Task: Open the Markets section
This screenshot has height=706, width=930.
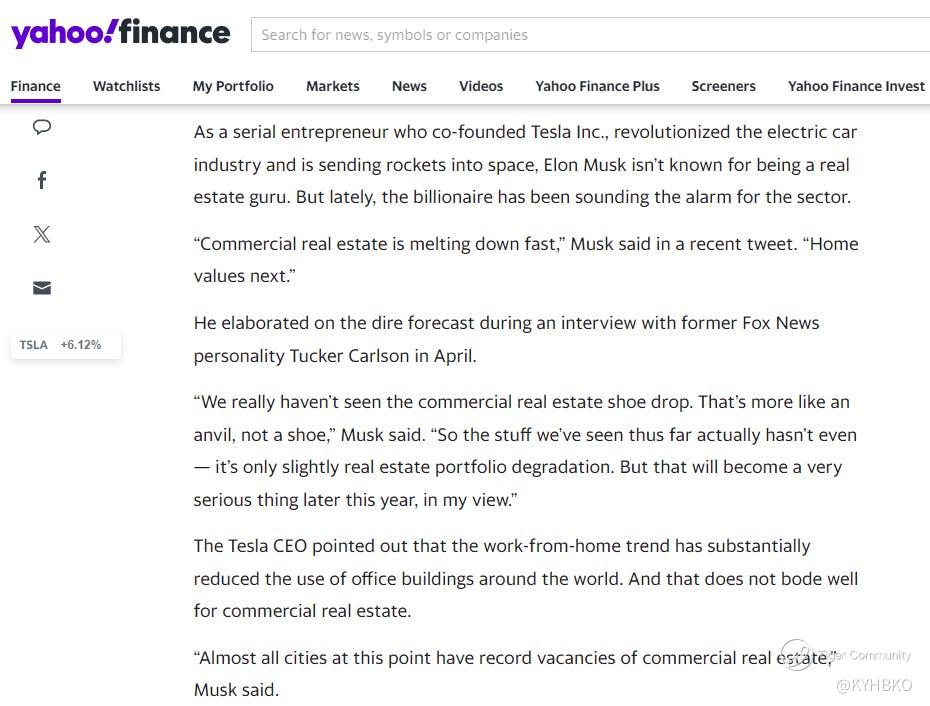Action: [332, 86]
